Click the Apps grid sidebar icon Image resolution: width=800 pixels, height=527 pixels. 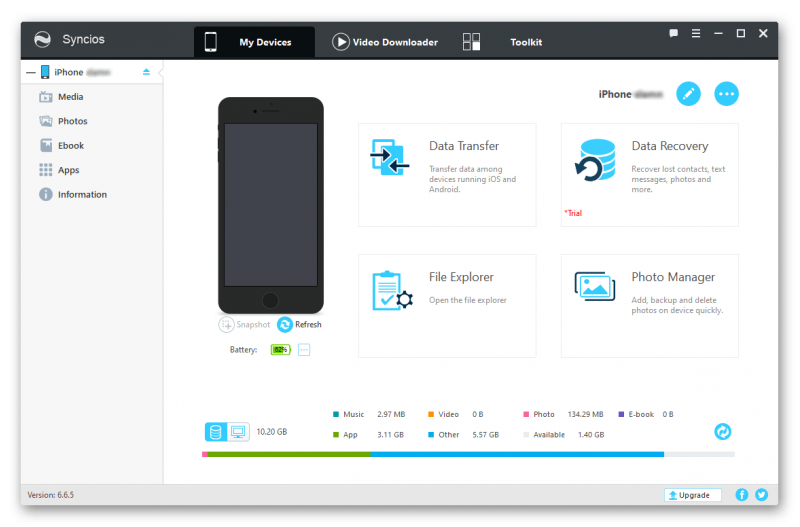point(45,170)
